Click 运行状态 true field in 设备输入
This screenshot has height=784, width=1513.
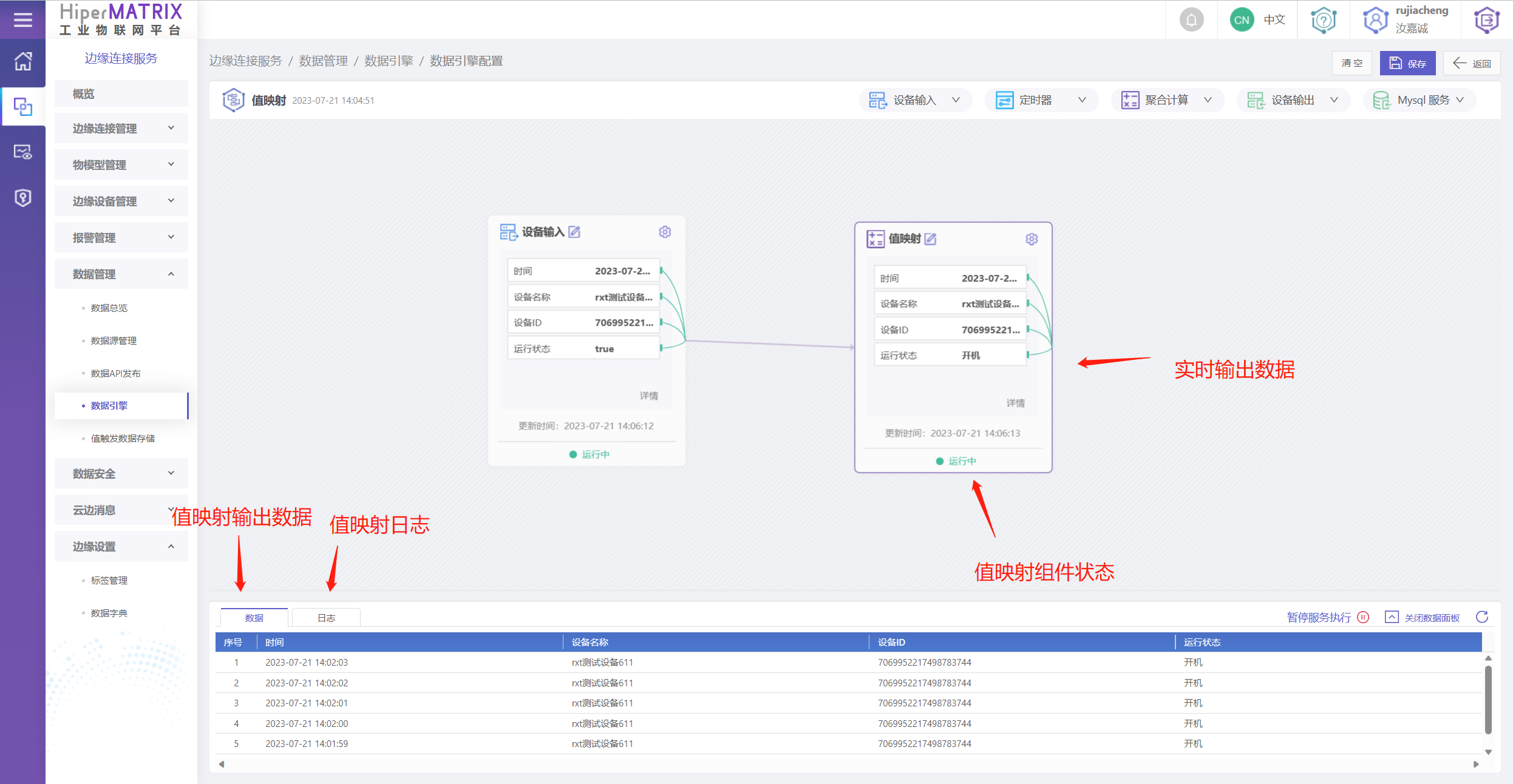(583, 348)
